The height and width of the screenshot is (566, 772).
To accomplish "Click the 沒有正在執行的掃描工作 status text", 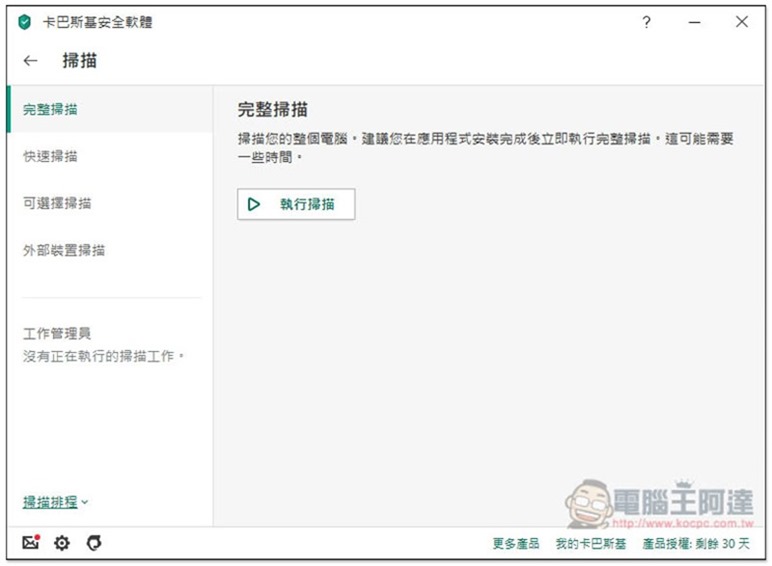I will click(x=103, y=355).
